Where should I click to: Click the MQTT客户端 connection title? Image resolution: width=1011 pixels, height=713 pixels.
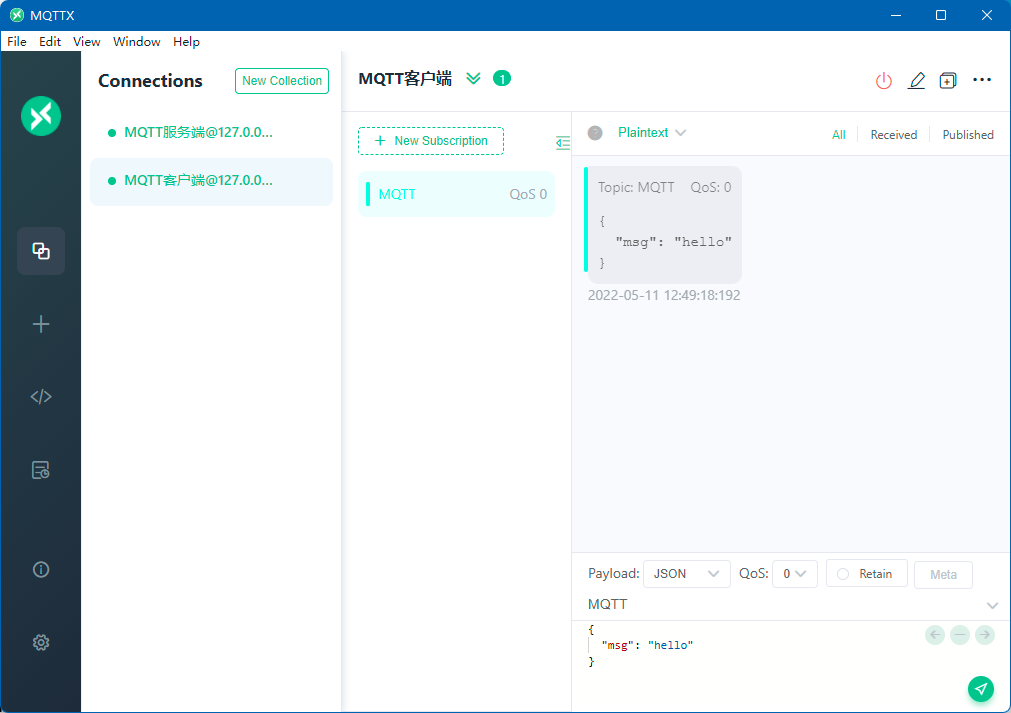click(x=405, y=79)
